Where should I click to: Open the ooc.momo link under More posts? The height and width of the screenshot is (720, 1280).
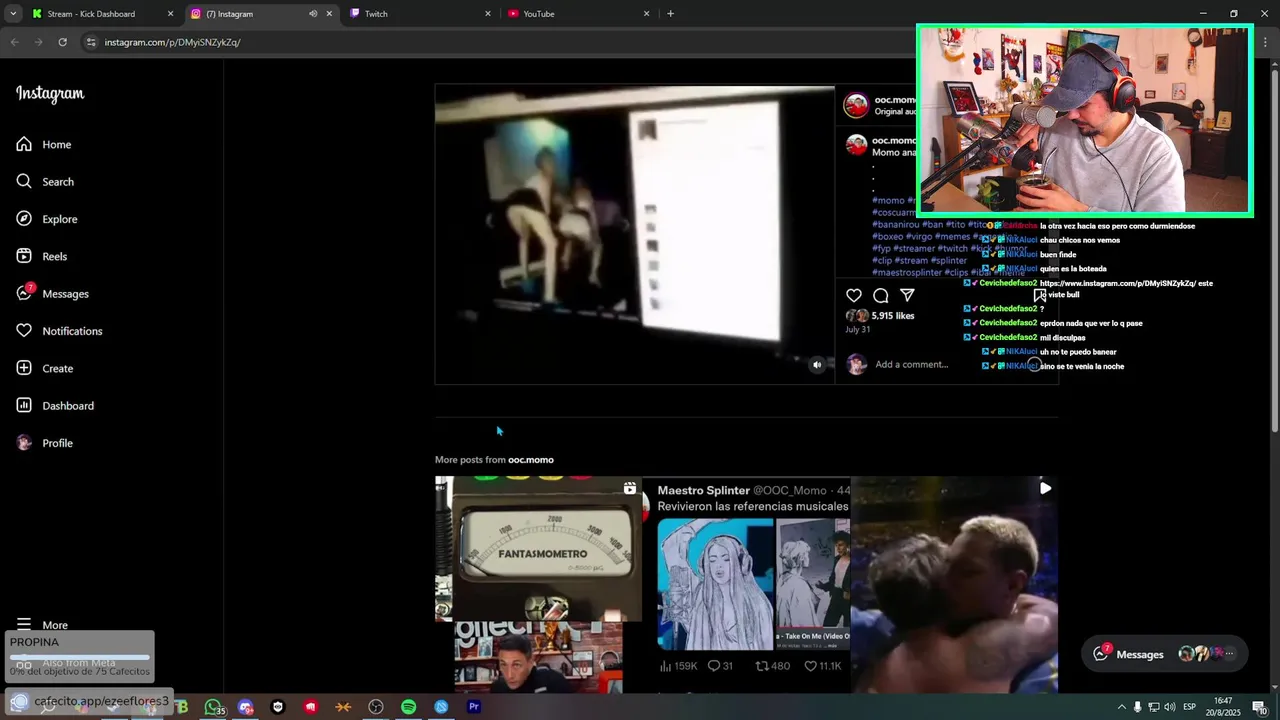point(531,460)
